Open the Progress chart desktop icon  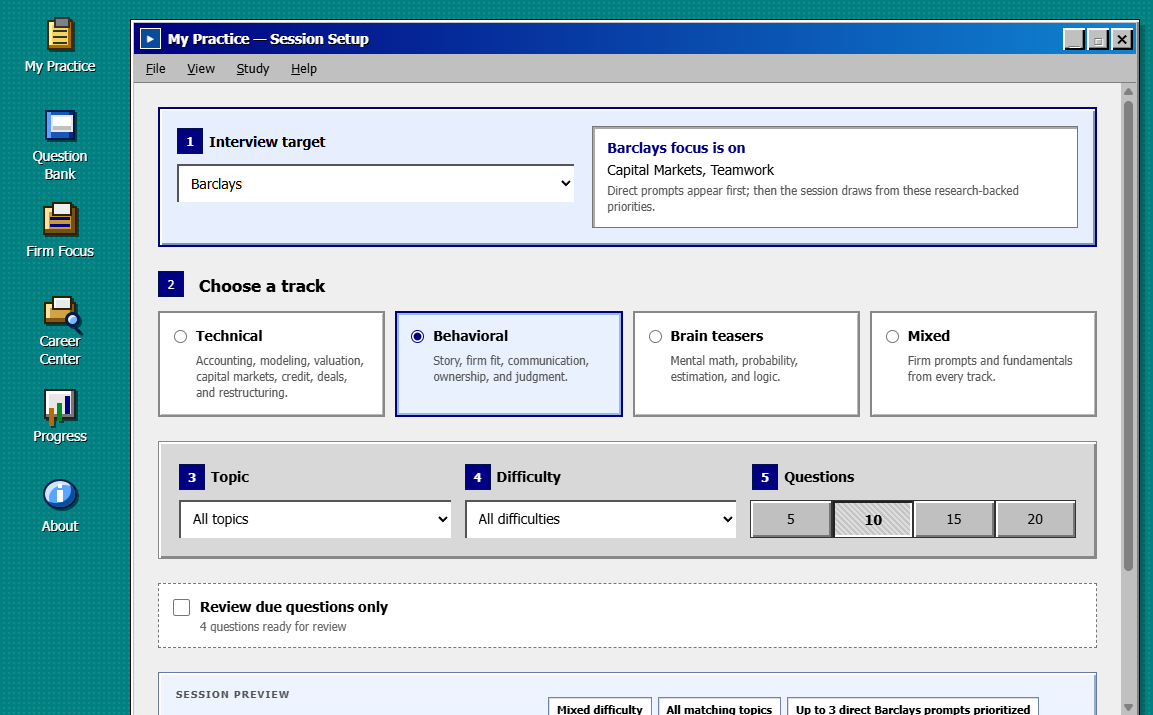[60, 416]
